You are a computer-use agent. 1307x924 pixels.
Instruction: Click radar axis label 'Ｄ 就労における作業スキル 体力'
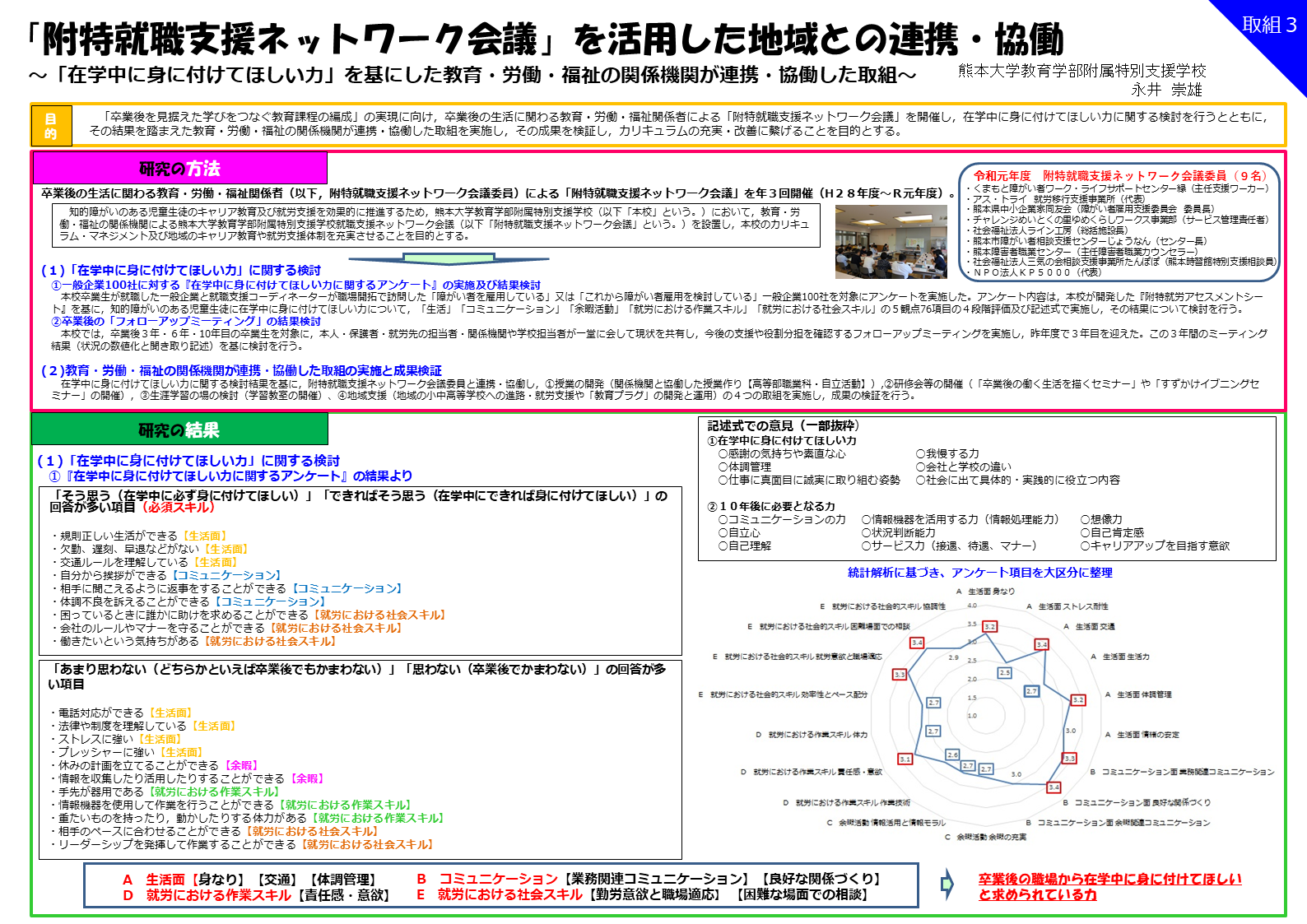812,735
